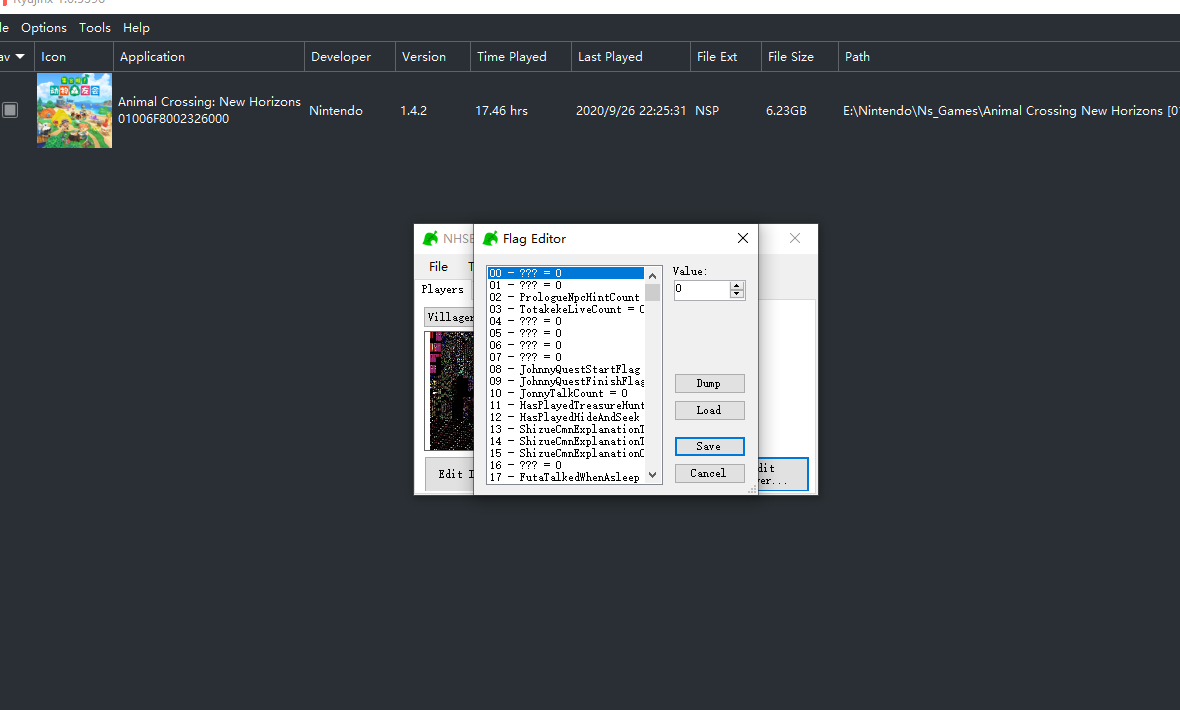1180x710 pixels.
Task: Toggle the favorite checkbox for Animal Crossing
Action: pyautogui.click(x=10, y=110)
